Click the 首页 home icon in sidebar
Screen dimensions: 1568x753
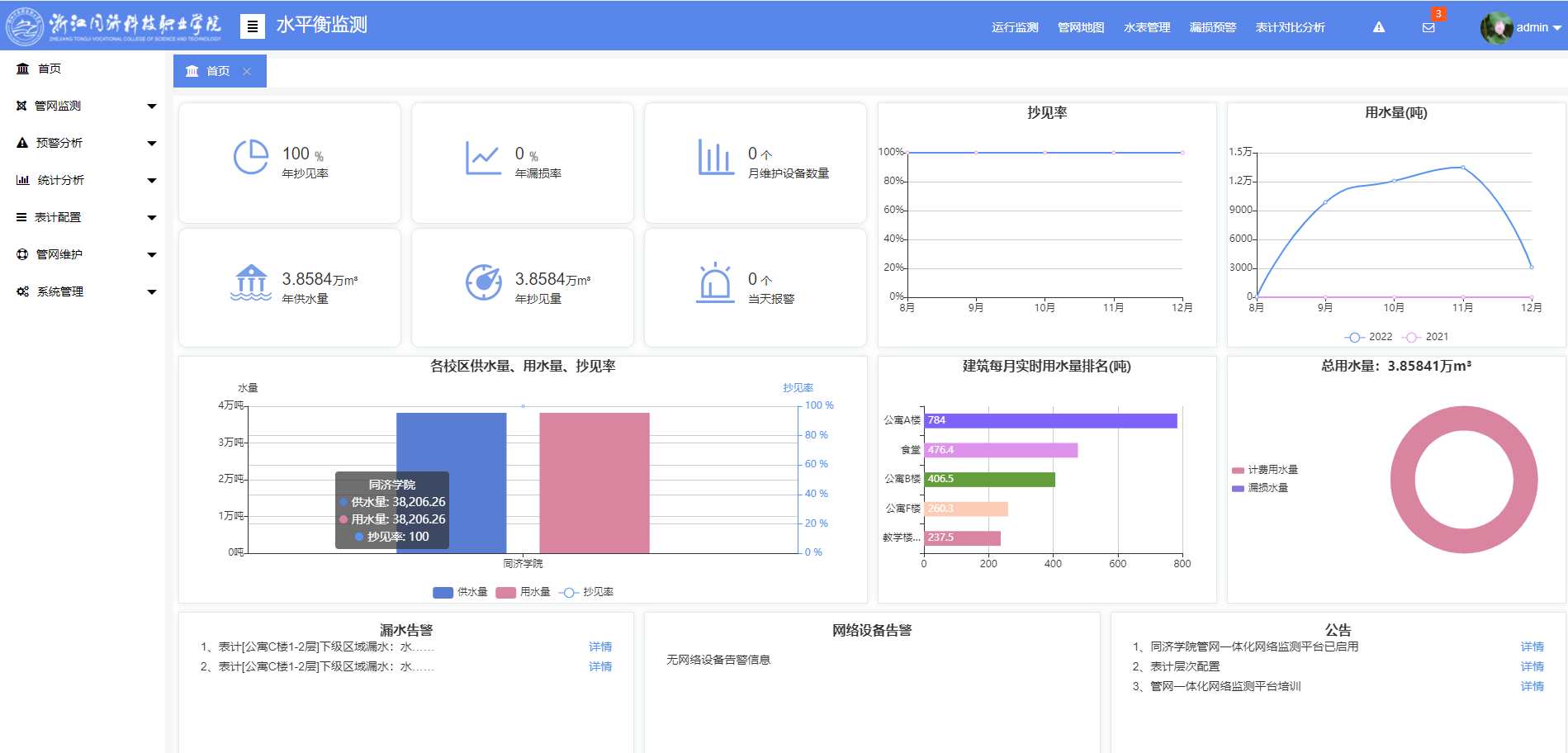23,69
